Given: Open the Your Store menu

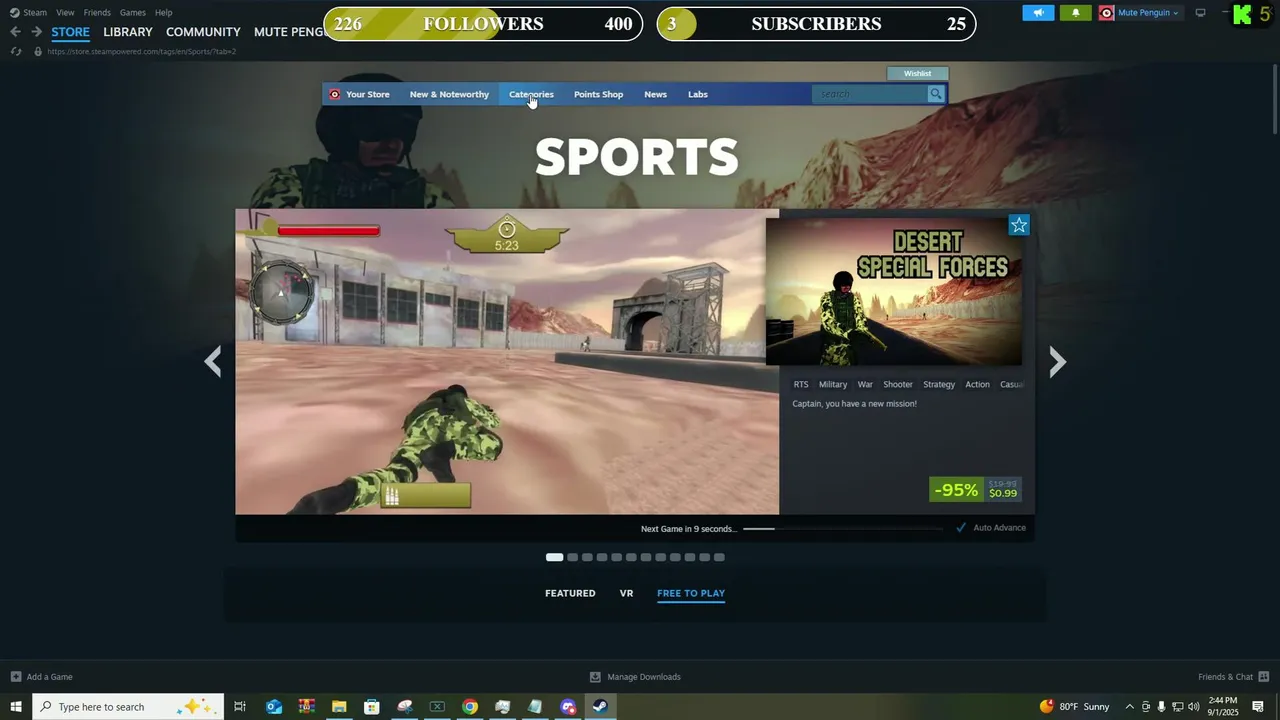Looking at the screenshot, I should pyautogui.click(x=367, y=94).
